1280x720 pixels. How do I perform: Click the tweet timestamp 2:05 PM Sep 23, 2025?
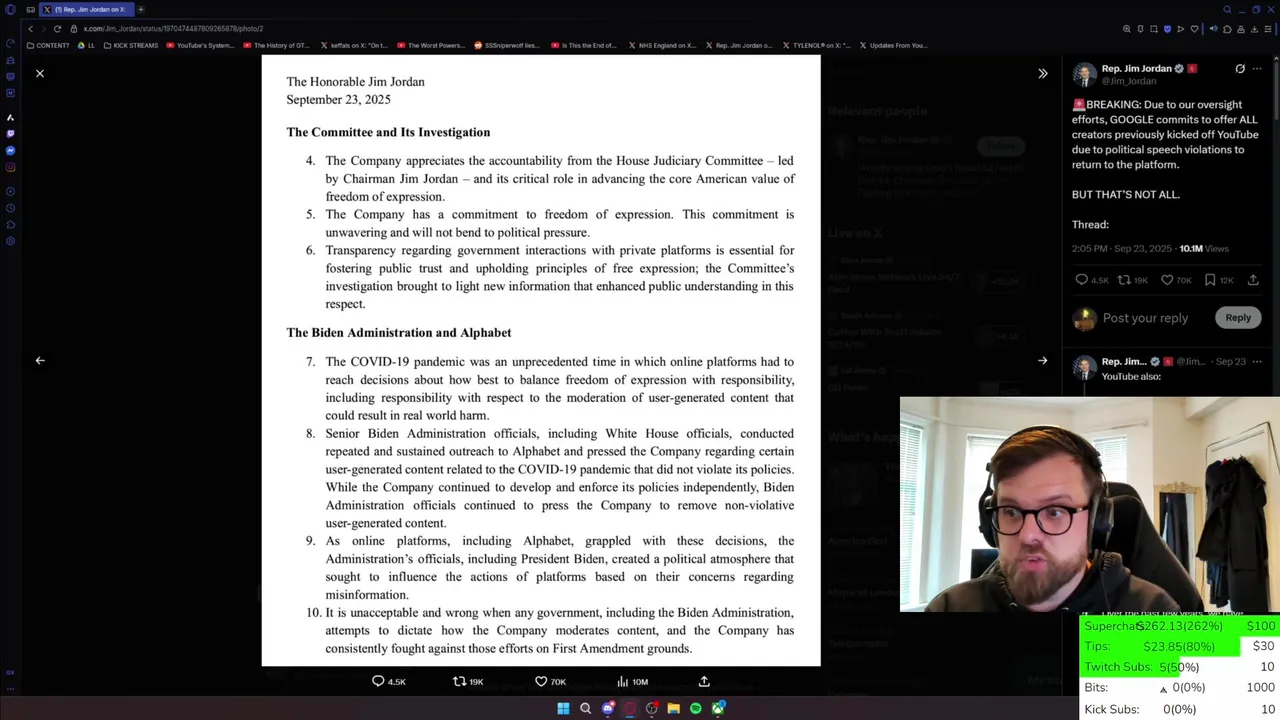[1122, 249]
